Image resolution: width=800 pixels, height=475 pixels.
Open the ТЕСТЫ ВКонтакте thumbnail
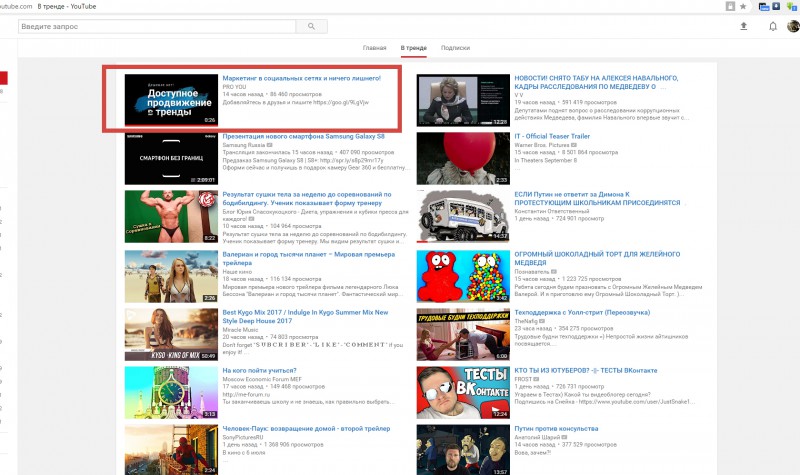pos(463,392)
